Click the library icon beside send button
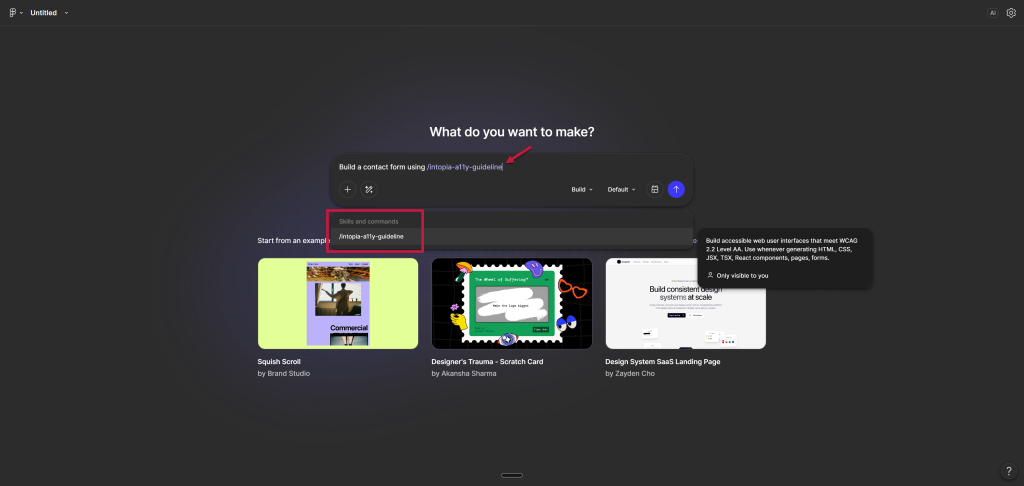This screenshot has width=1024, height=486. pyautogui.click(x=655, y=189)
